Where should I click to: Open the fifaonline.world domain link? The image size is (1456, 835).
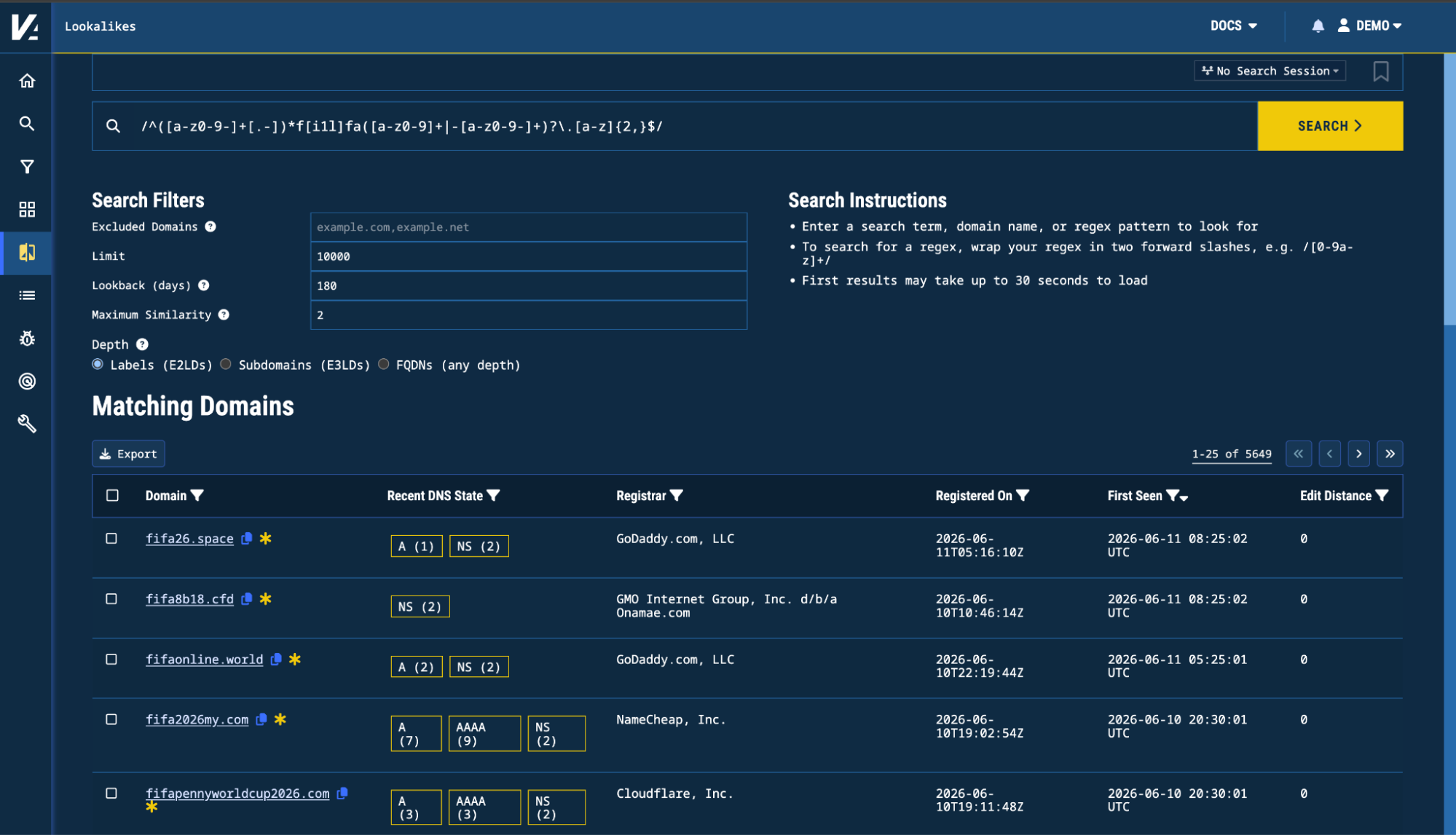pyautogui.click(x=204, y=660)
